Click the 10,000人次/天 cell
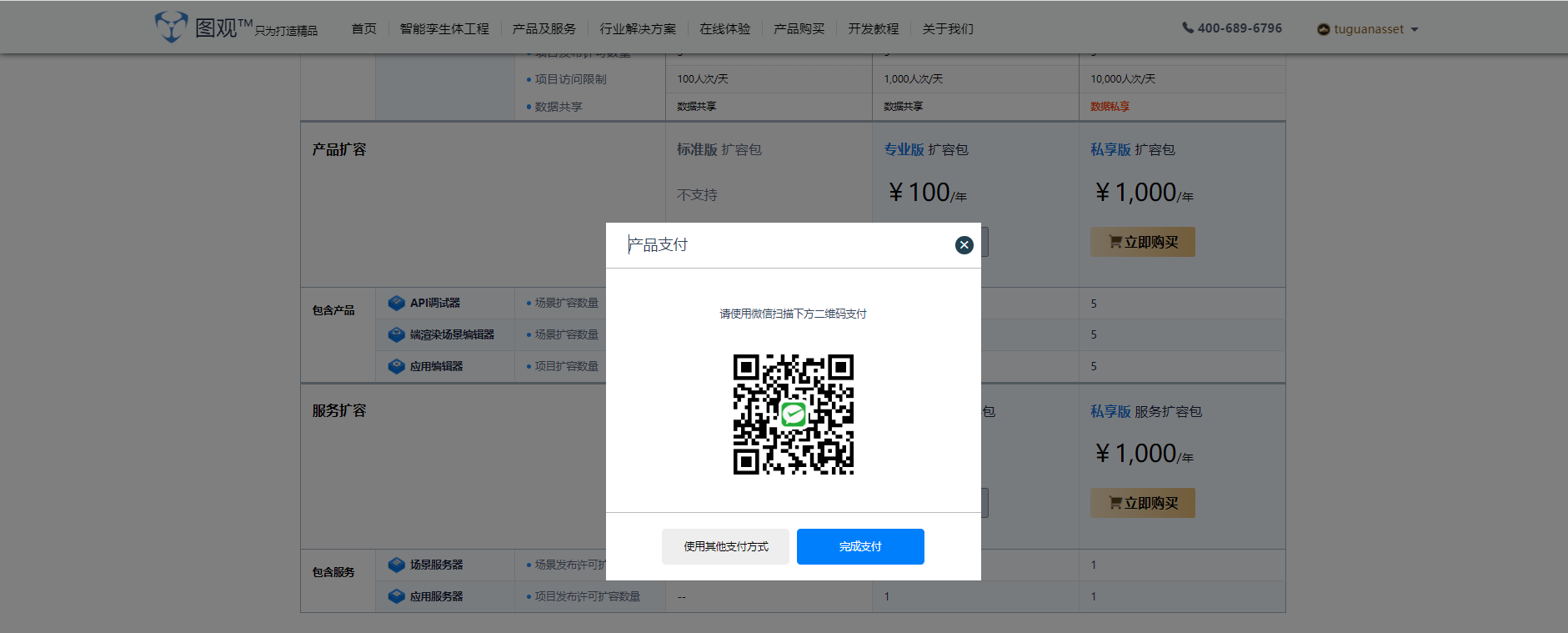This screenshot has height=633, width=1568. click(x=1123, y=79)
